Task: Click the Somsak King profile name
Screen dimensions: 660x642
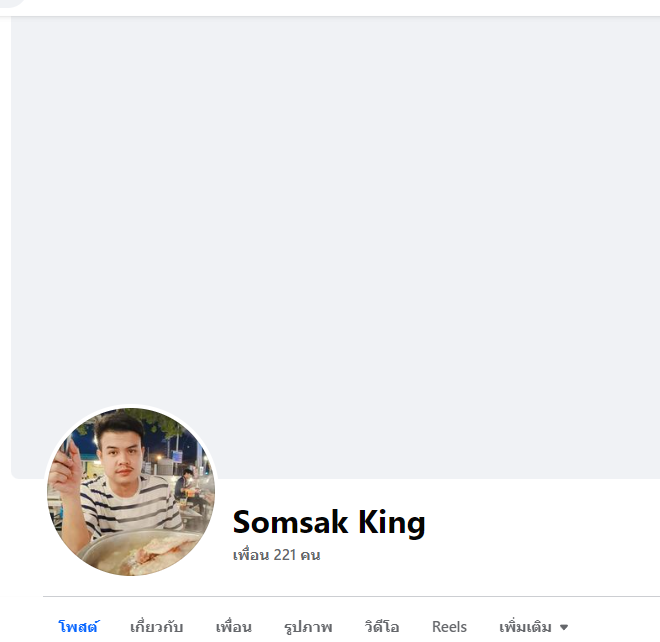Action: click(x=329, y=522)
